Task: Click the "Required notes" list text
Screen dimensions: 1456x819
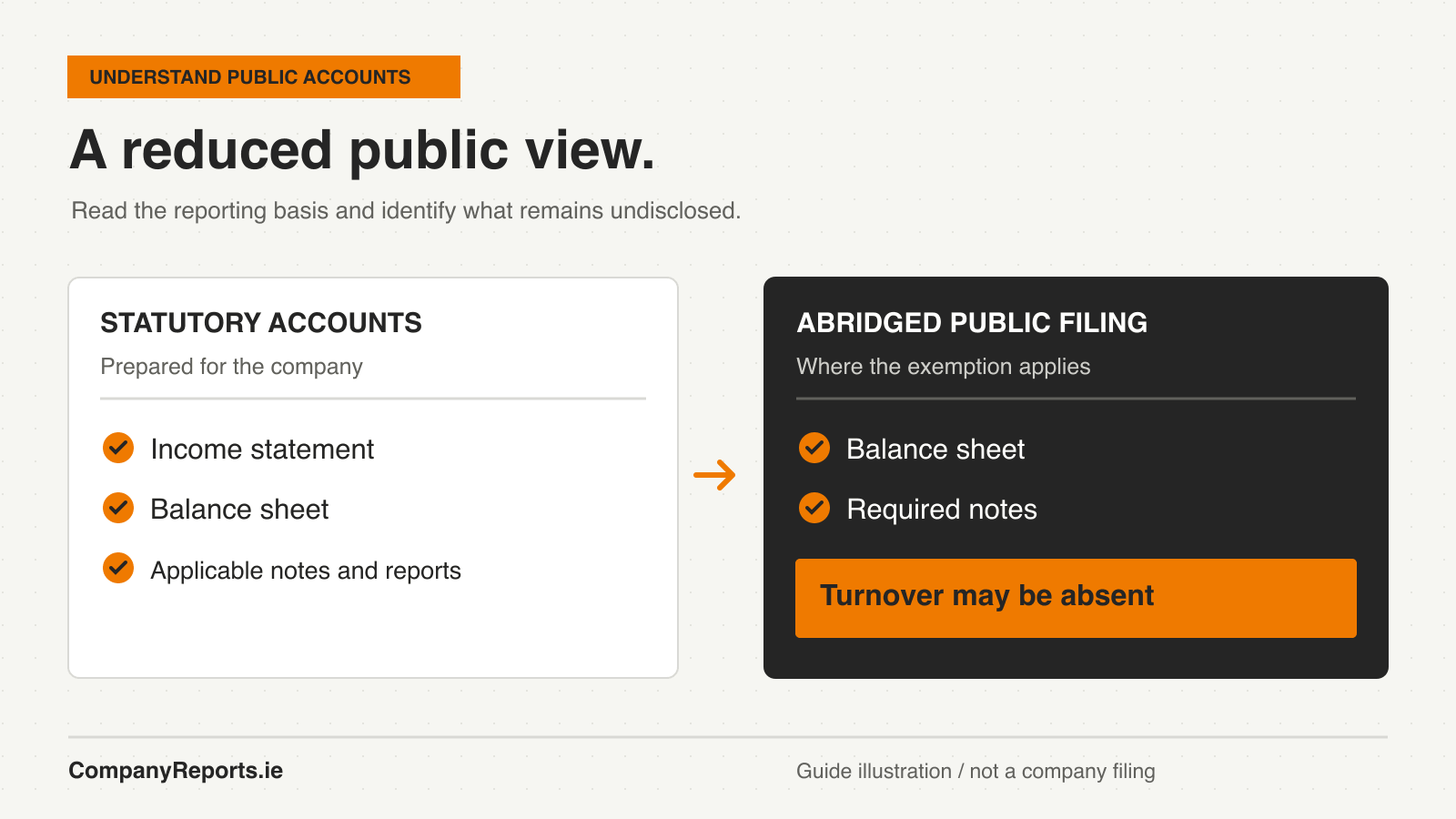Action: tap(942, 510)
